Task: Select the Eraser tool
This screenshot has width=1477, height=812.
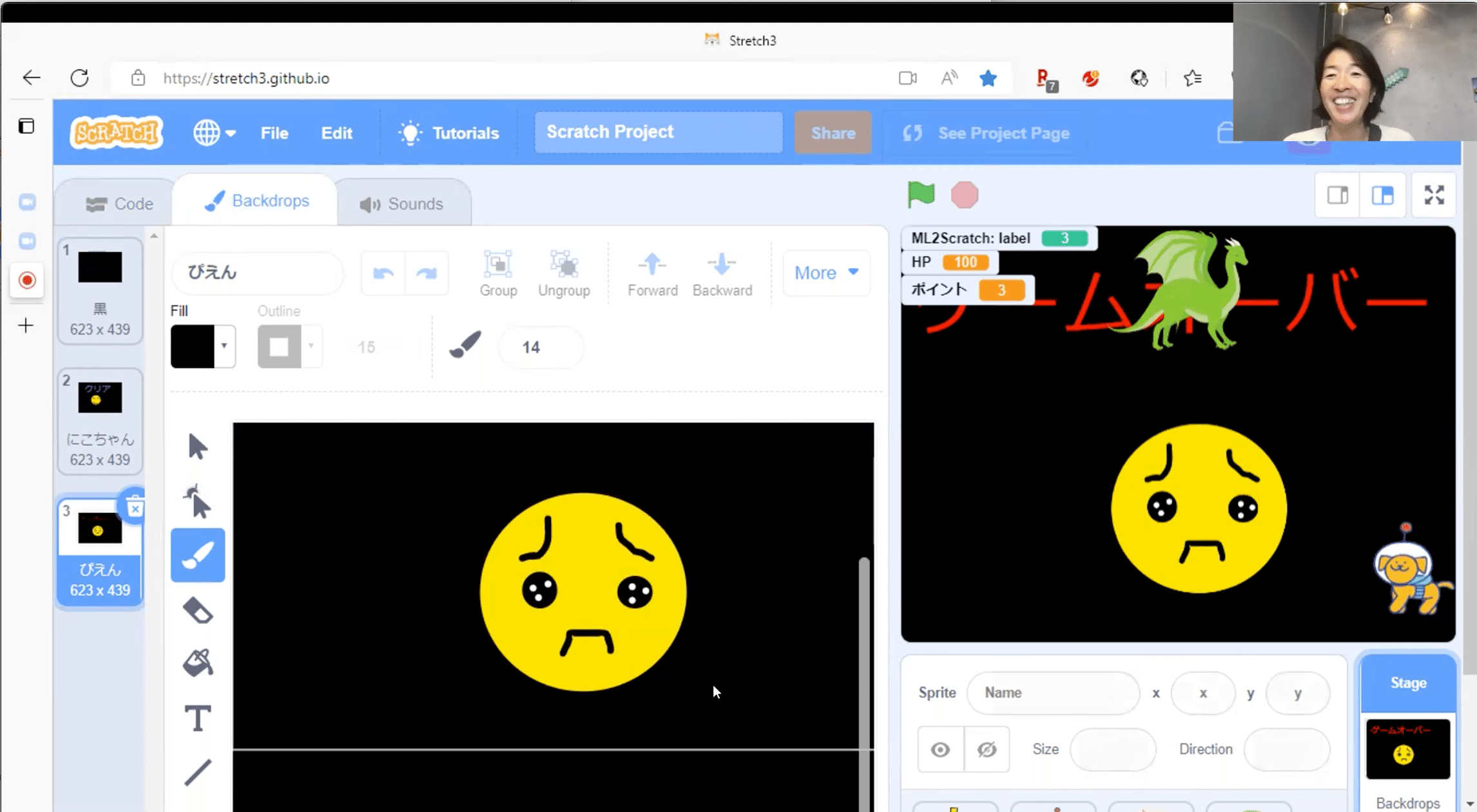Action: (x=198, y=609)
